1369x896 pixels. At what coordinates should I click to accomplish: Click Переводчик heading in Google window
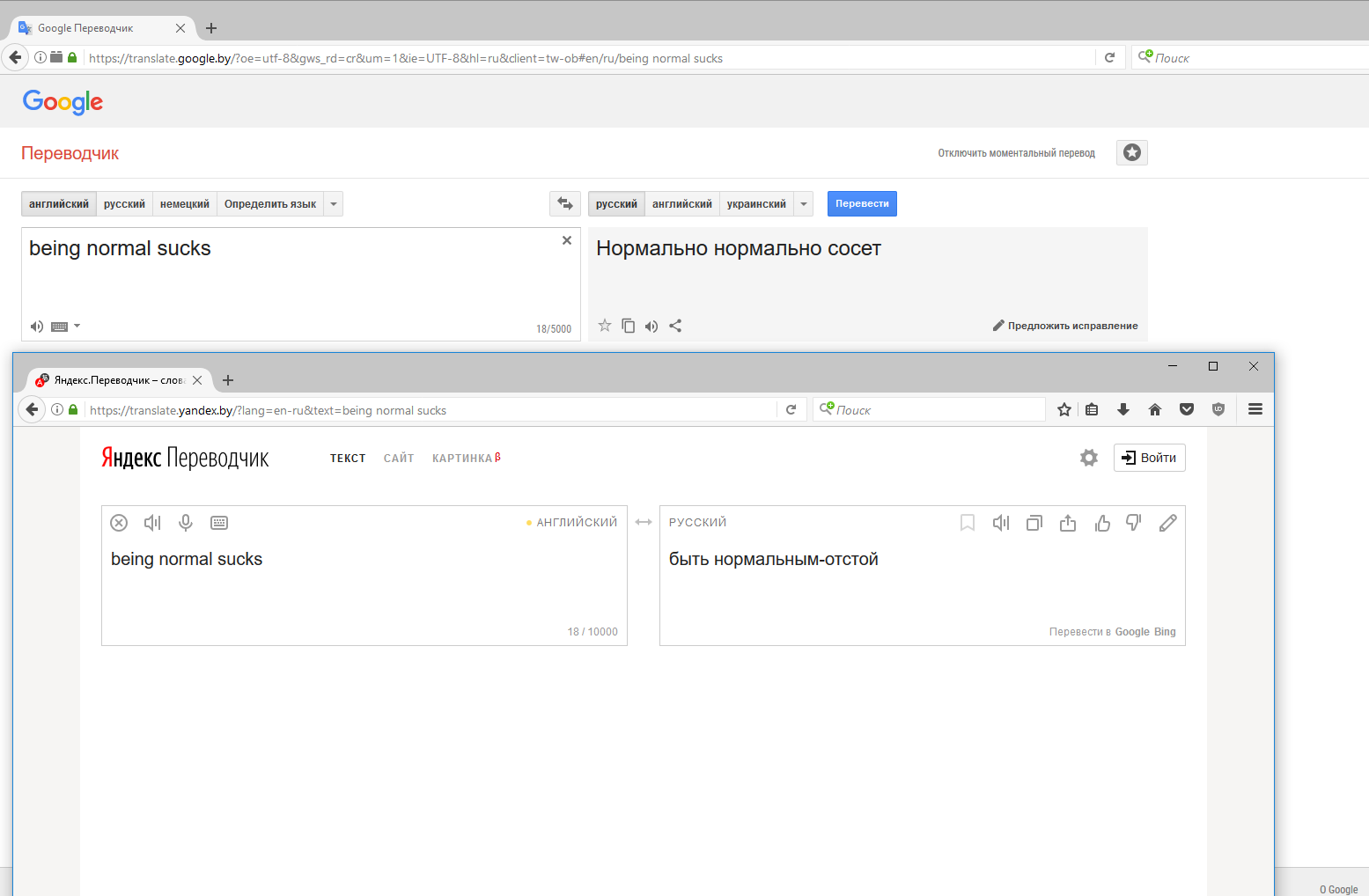click(70, 153)
